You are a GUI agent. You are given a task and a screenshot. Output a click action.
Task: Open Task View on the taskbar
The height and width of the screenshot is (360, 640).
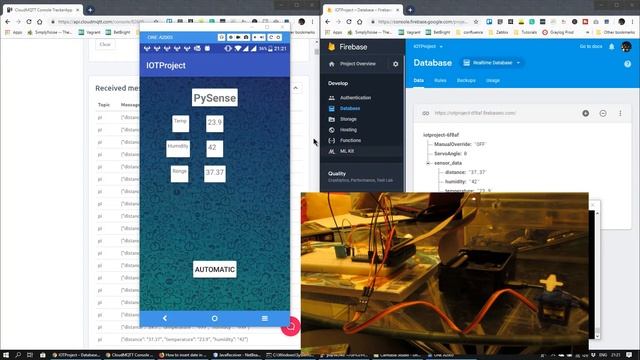[30, 355]
